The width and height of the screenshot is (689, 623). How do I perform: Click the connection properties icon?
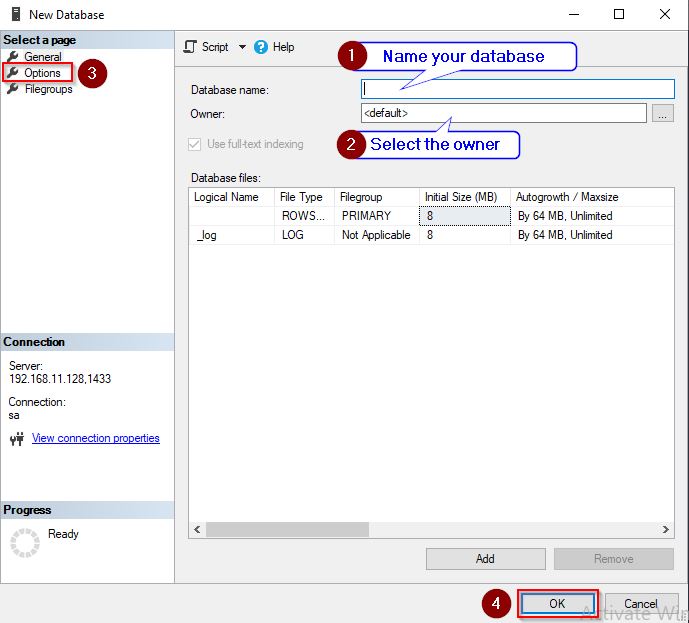[x=16, y=439]
